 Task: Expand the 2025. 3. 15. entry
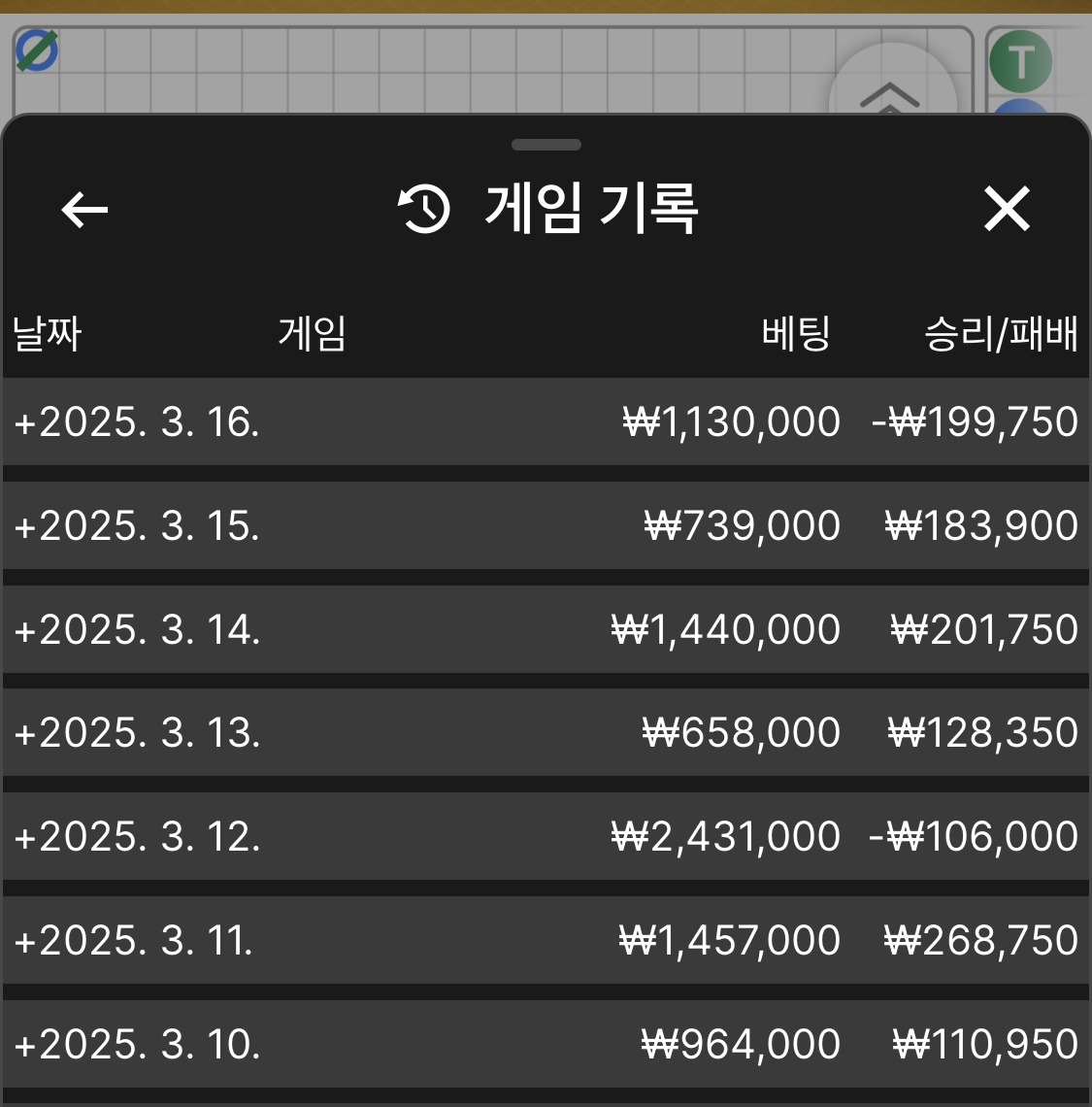pyautogui.click(x=137, y=526)
